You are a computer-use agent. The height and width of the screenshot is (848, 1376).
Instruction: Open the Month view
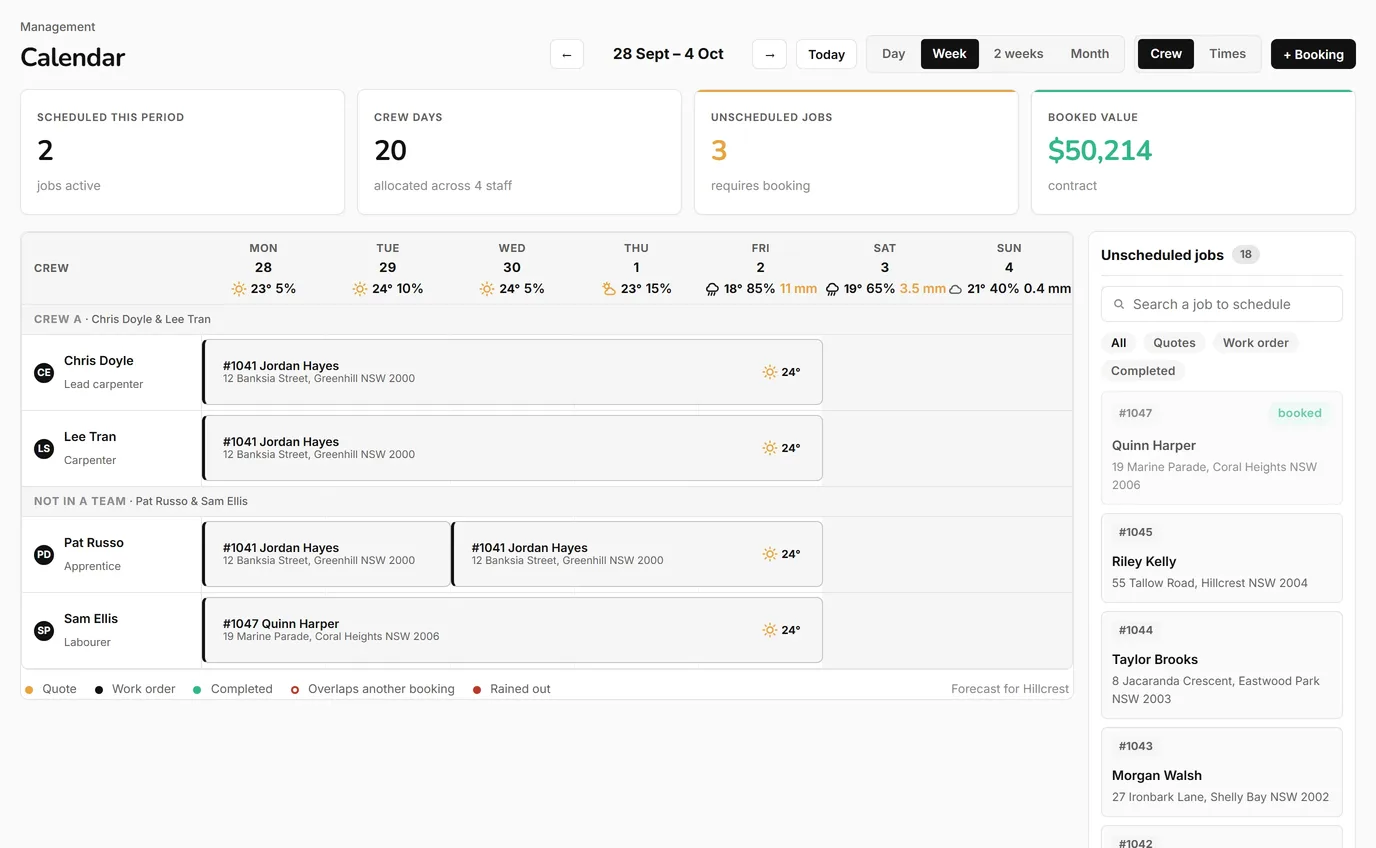(x=1090, y=54)
